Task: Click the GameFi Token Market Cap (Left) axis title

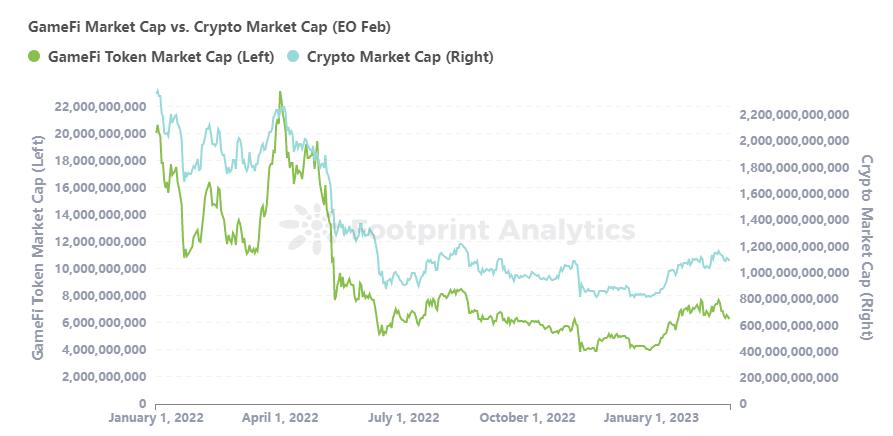Action: (38, 247)
